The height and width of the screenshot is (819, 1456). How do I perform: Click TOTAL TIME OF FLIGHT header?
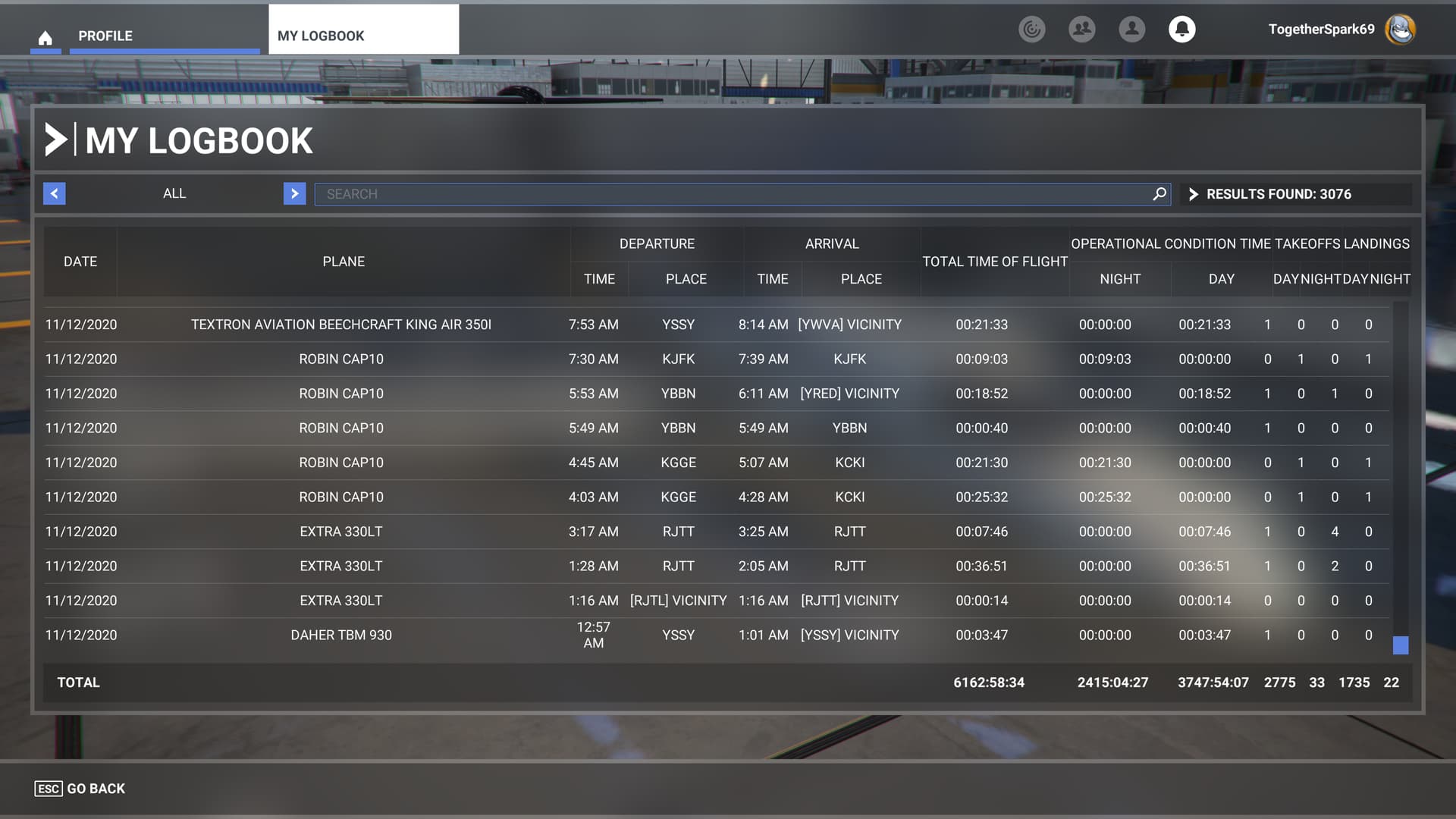tap(995, 262)
